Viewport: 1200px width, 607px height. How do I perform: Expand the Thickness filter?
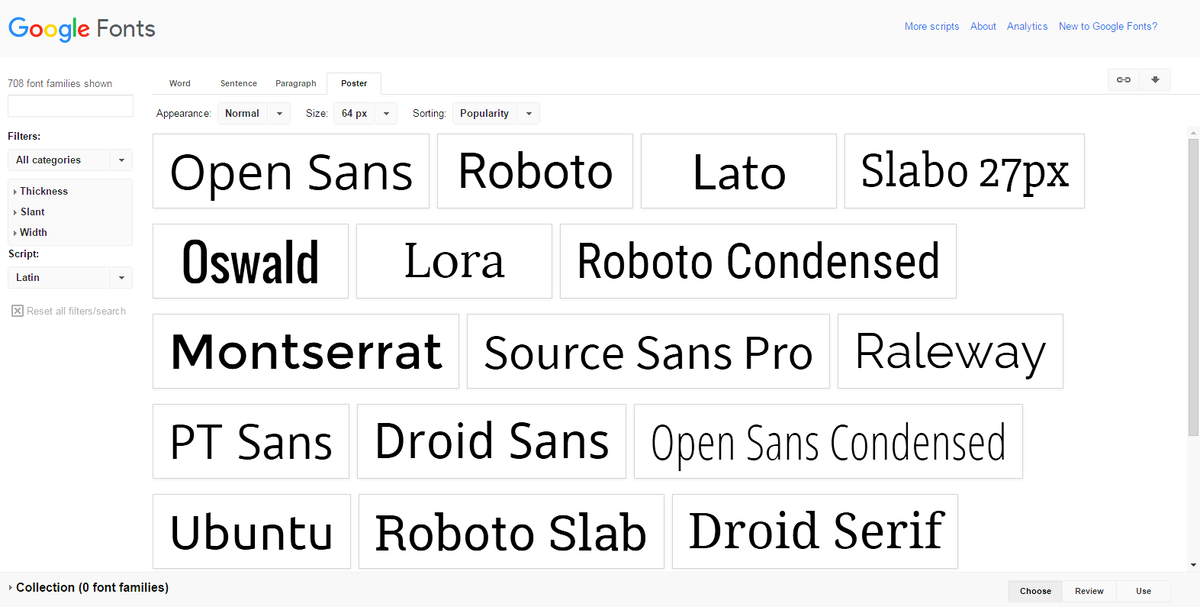click(40, 191)
